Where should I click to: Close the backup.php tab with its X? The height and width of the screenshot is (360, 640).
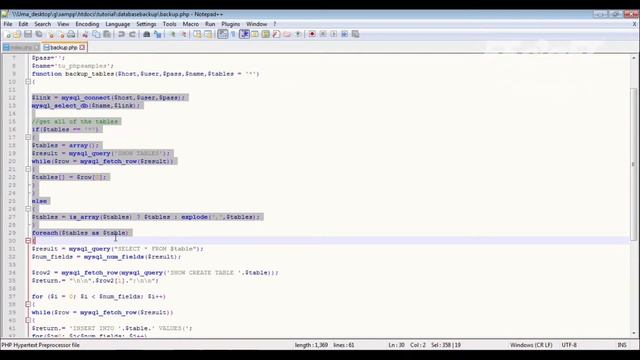(82, 47)
